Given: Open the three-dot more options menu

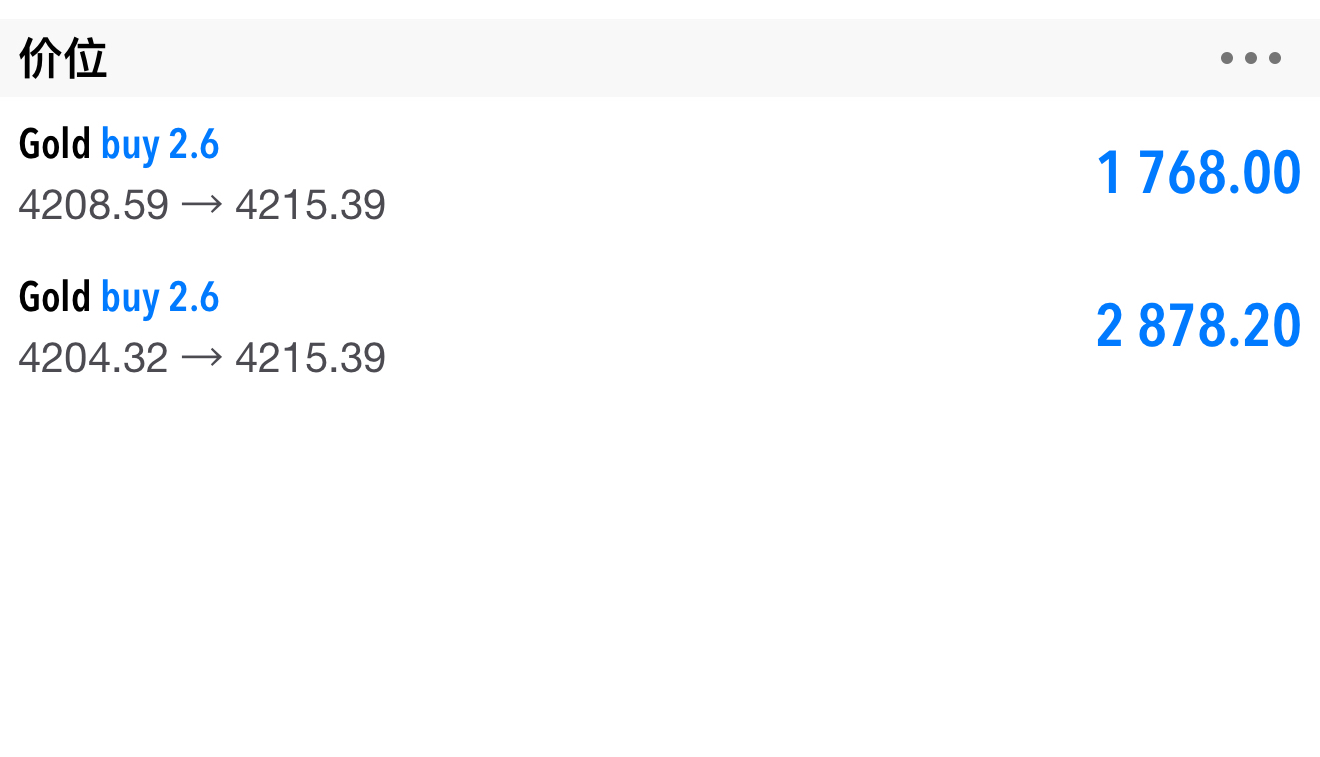Looking at the screenshot, I should tap(1250, 58).
